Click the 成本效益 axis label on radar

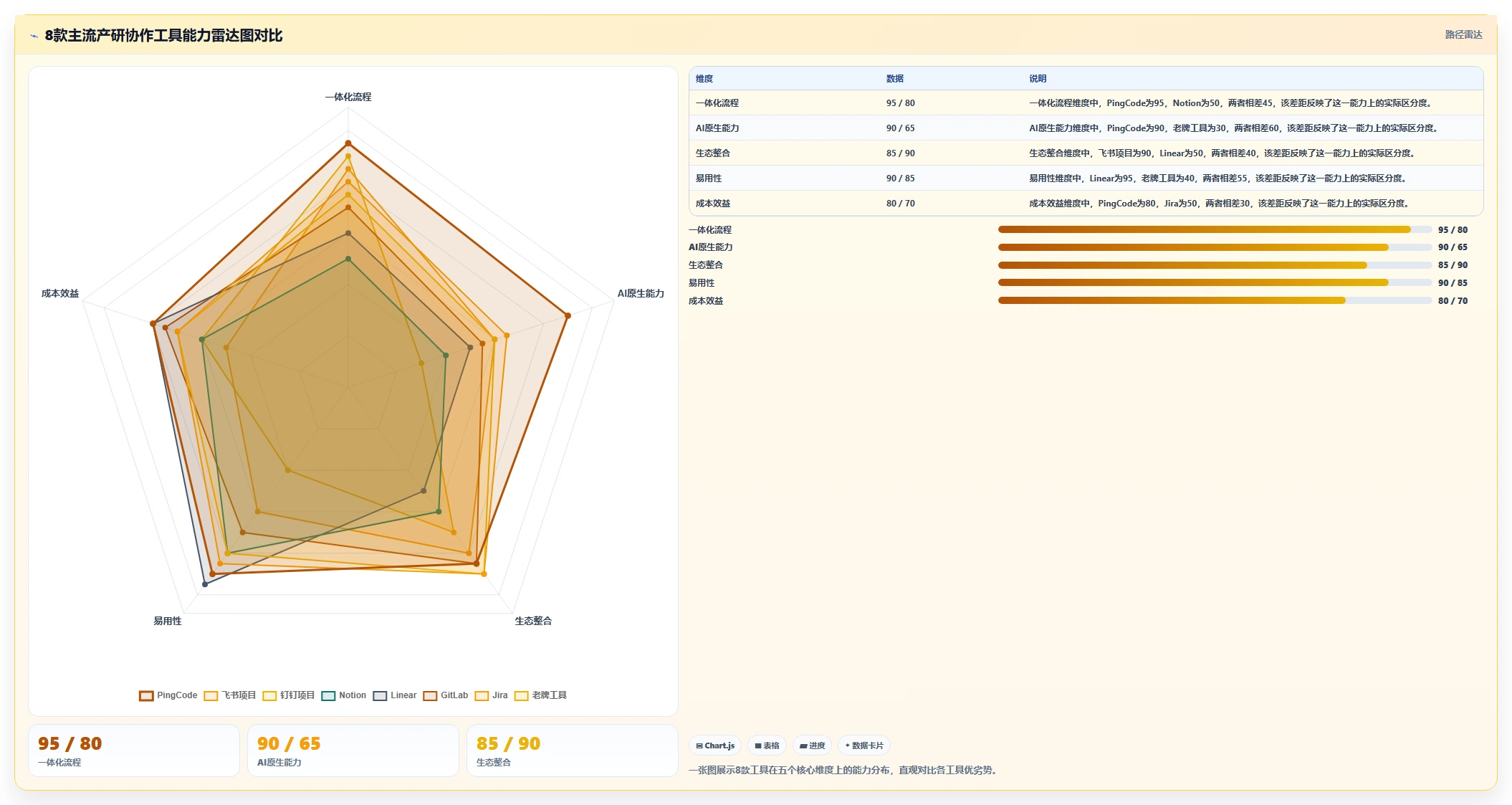[x=60, y=293]
